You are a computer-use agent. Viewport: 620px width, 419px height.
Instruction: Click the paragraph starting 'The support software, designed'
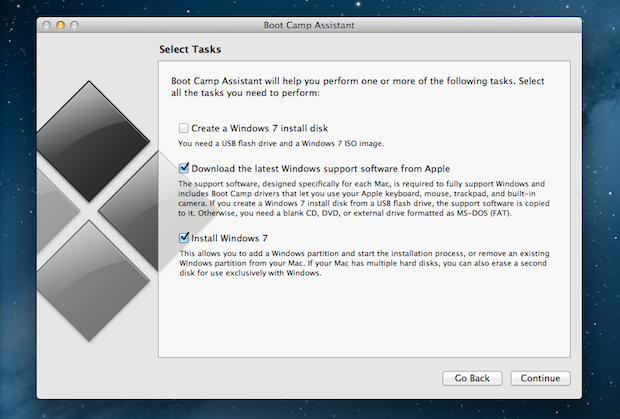[x=364, y=198]
